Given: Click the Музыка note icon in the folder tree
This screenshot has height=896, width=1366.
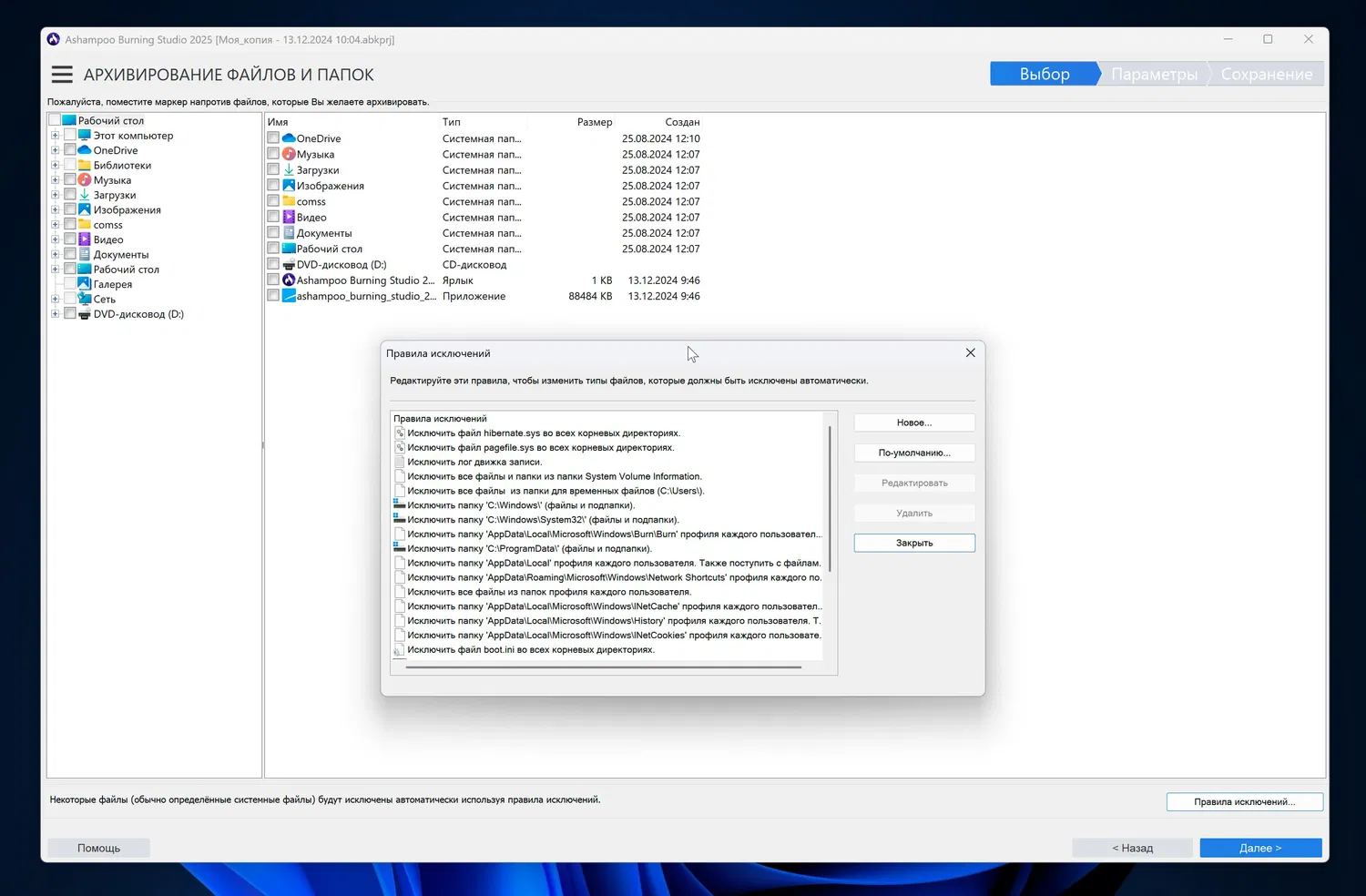Looking at the screenshot, I should click(85, 180).
